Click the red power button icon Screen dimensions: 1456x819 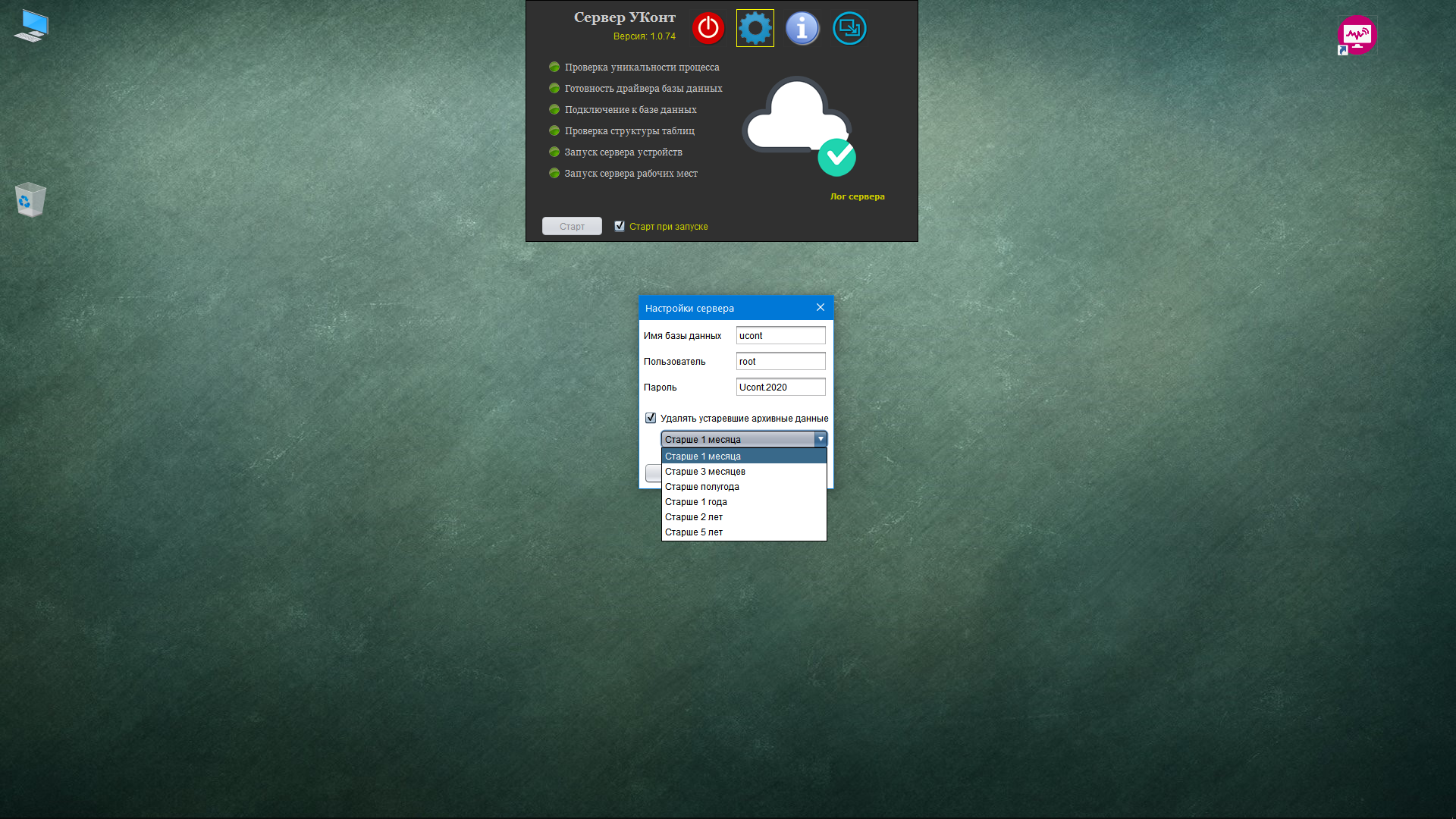708,28
